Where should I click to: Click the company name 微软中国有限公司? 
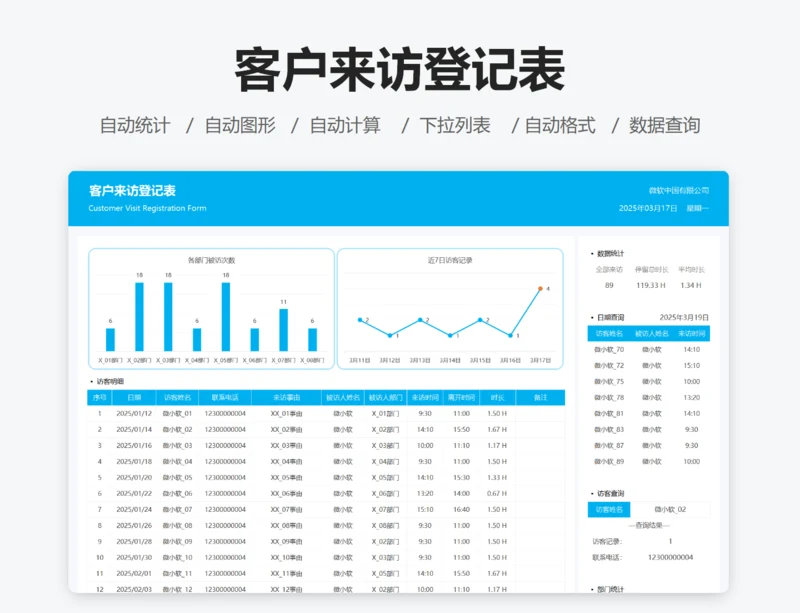(x=679, y=191)
